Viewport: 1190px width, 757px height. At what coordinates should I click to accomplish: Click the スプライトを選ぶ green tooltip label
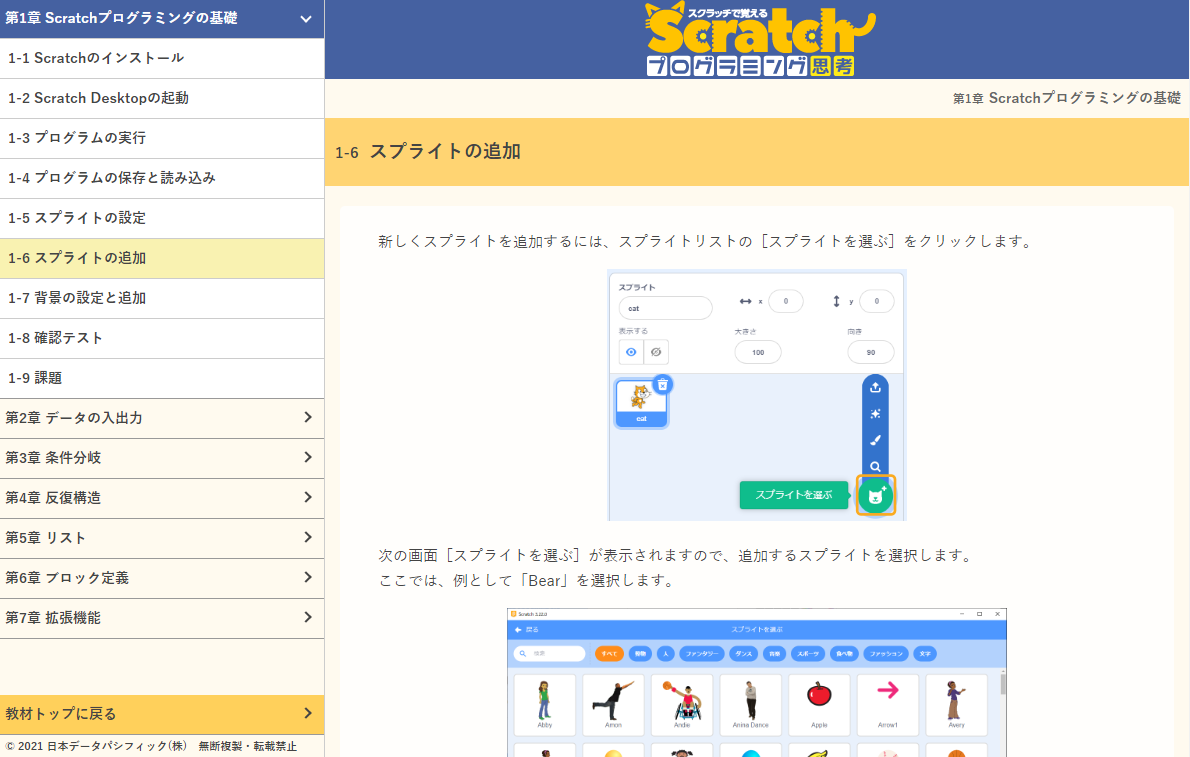pyautogui.click(x=793, y=495)
